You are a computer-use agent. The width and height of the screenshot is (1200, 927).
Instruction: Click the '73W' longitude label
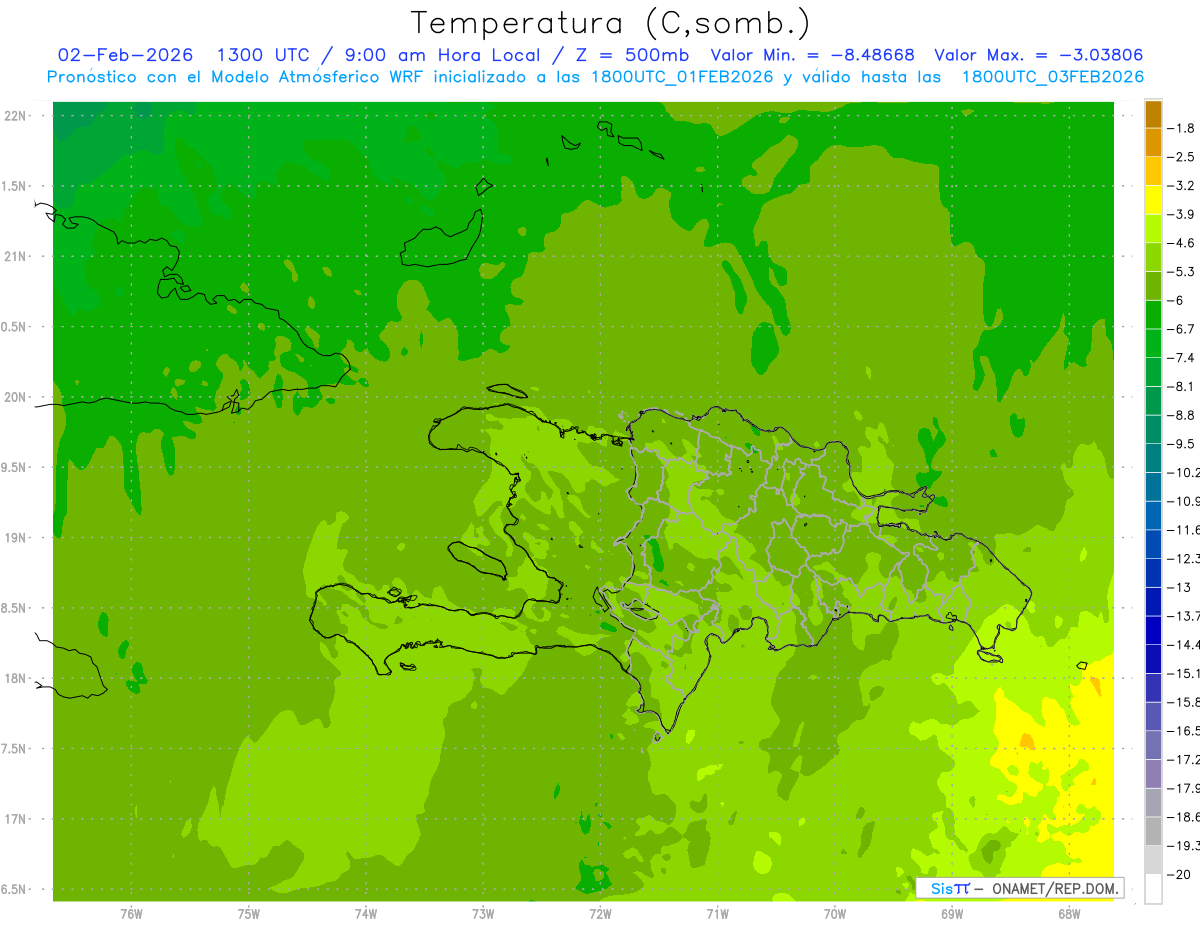click(483, 913)
